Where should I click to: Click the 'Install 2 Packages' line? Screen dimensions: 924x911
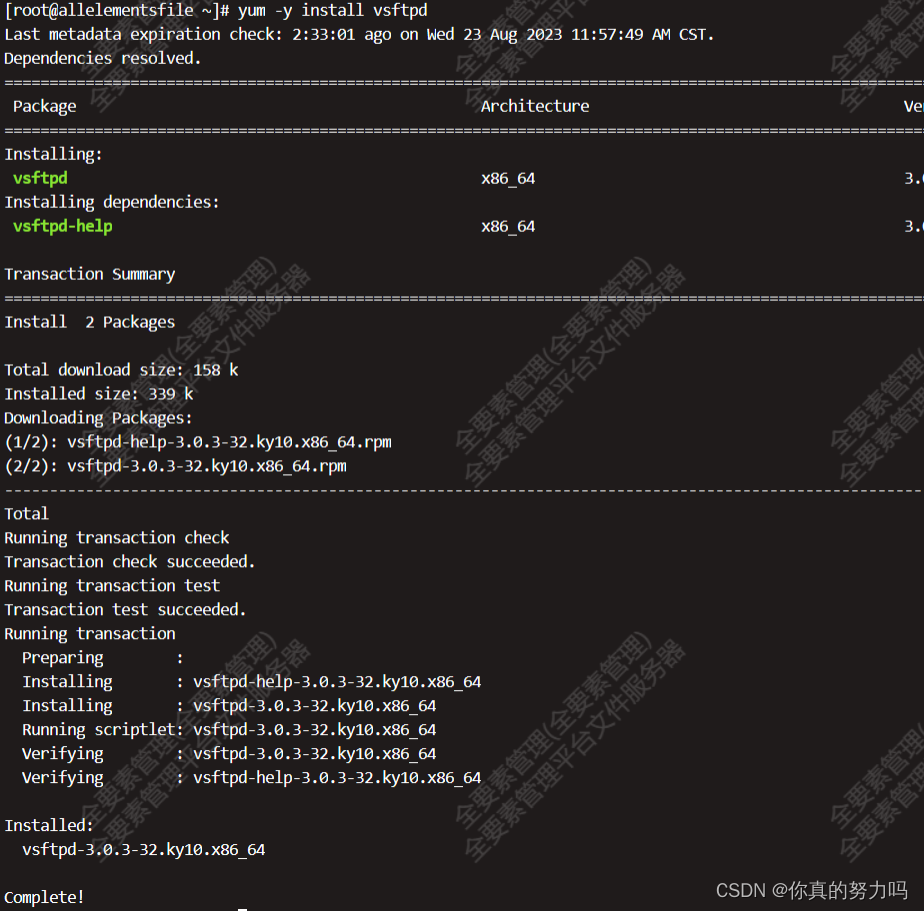[x=90, y=322]
